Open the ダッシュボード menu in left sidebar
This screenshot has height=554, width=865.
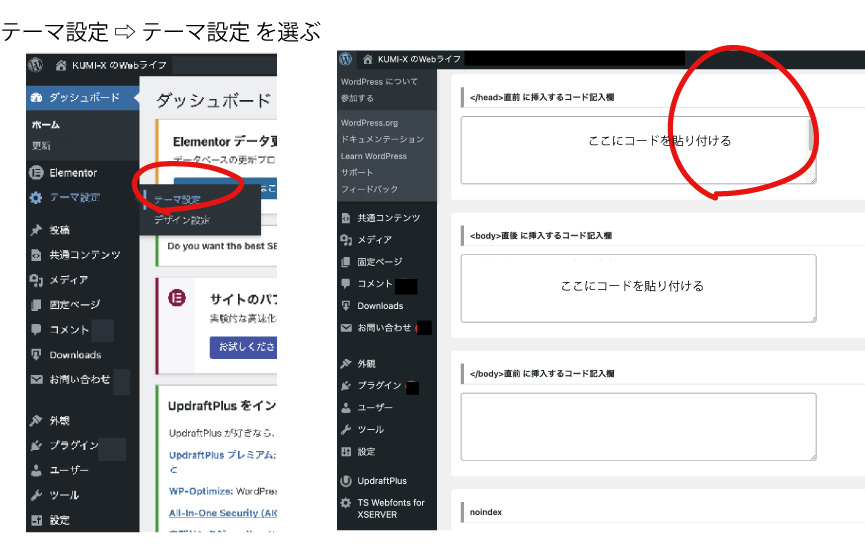click(83, 98)
